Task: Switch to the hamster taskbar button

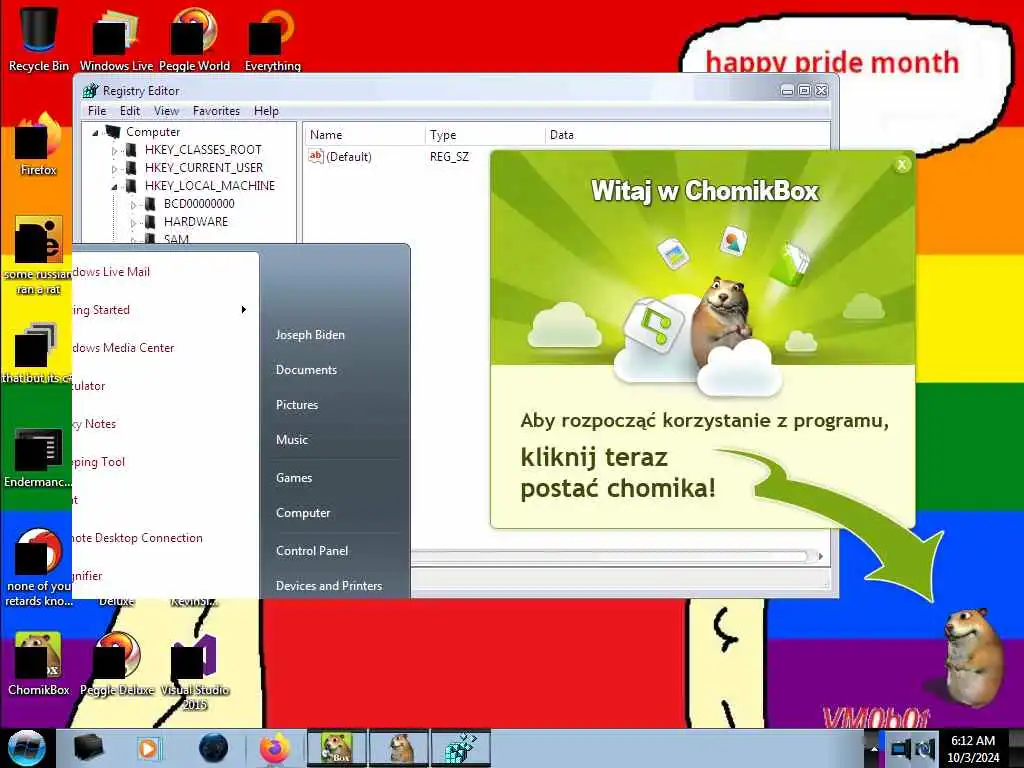Action: click(400, 748)
